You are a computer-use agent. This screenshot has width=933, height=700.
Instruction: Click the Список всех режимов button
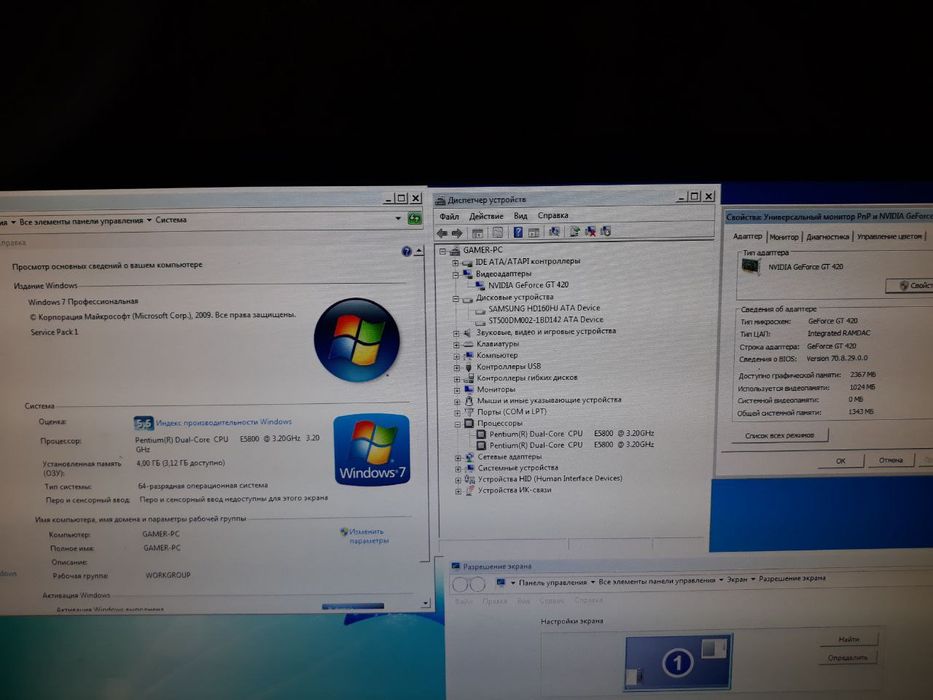[779, 436]
